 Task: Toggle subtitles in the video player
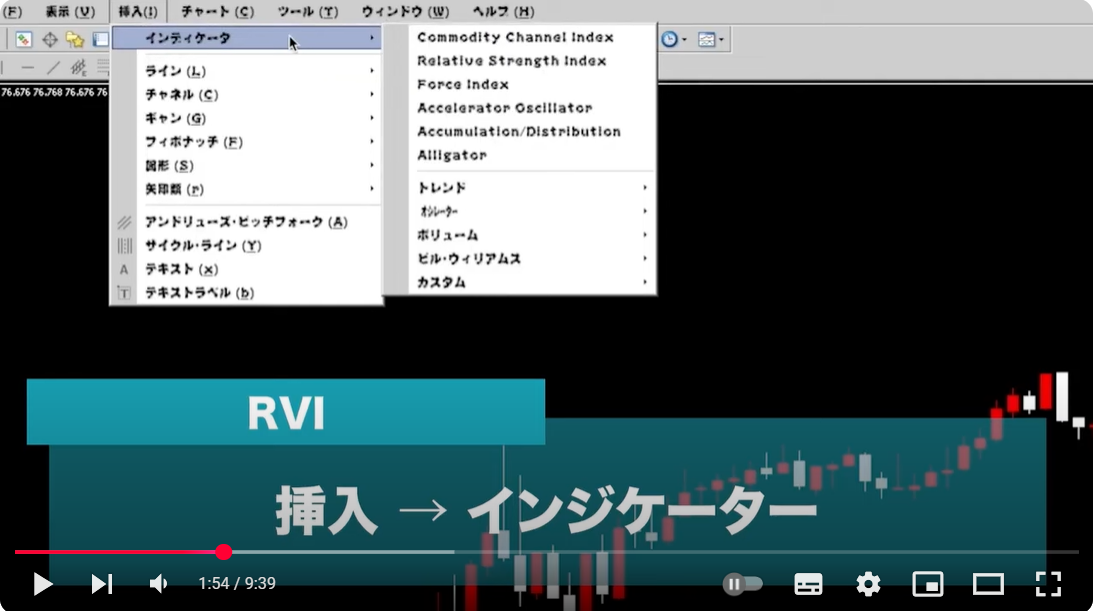pyautogui.click(x=808, y=584)
